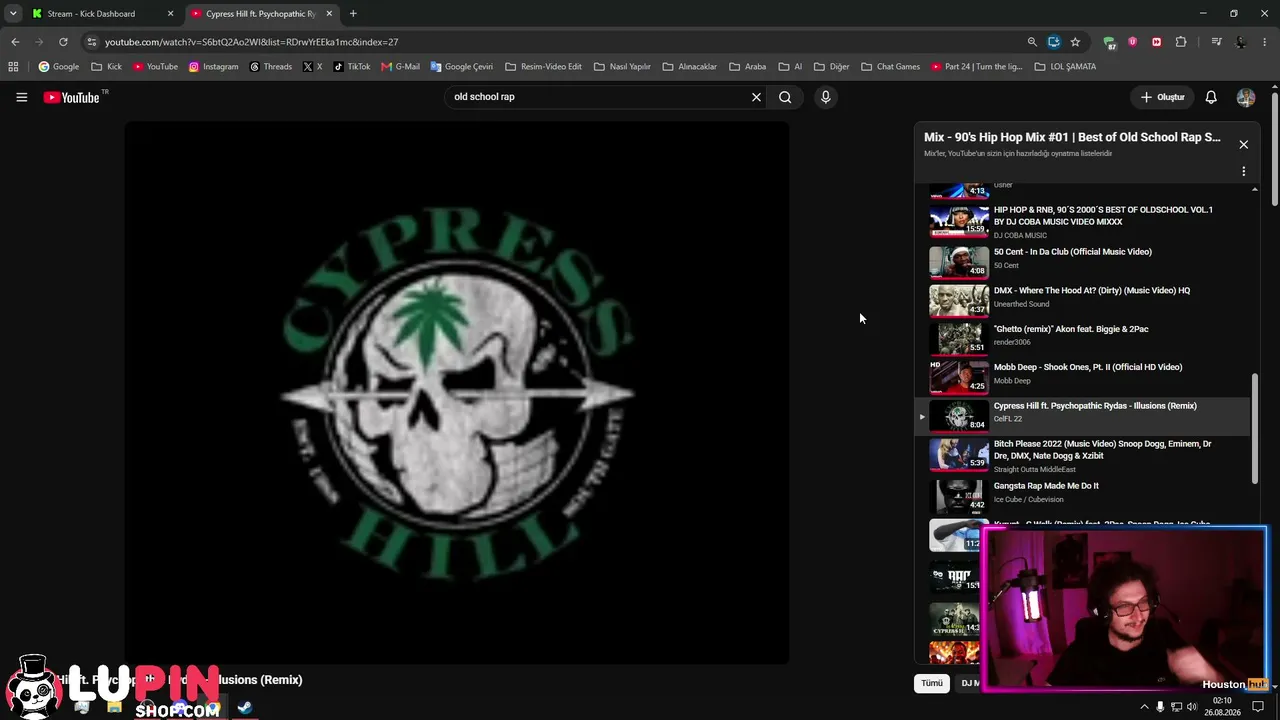Open the taskbar clock showing 02:10

pyautogui.click(x=1222, y=707)
